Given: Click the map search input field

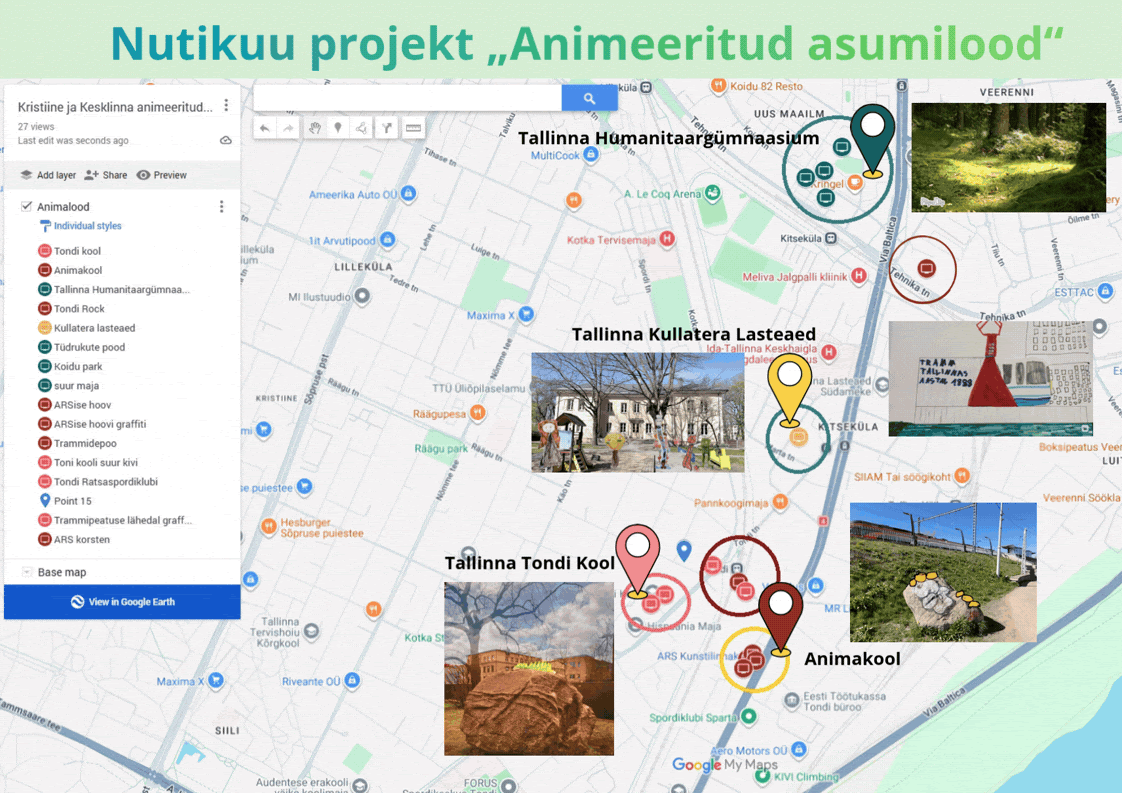Looking at the screenshot, I should [x=407, y=98].
